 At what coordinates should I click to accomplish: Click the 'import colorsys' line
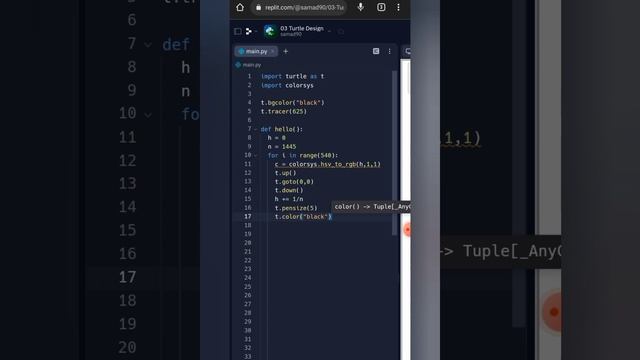(287, 85)
